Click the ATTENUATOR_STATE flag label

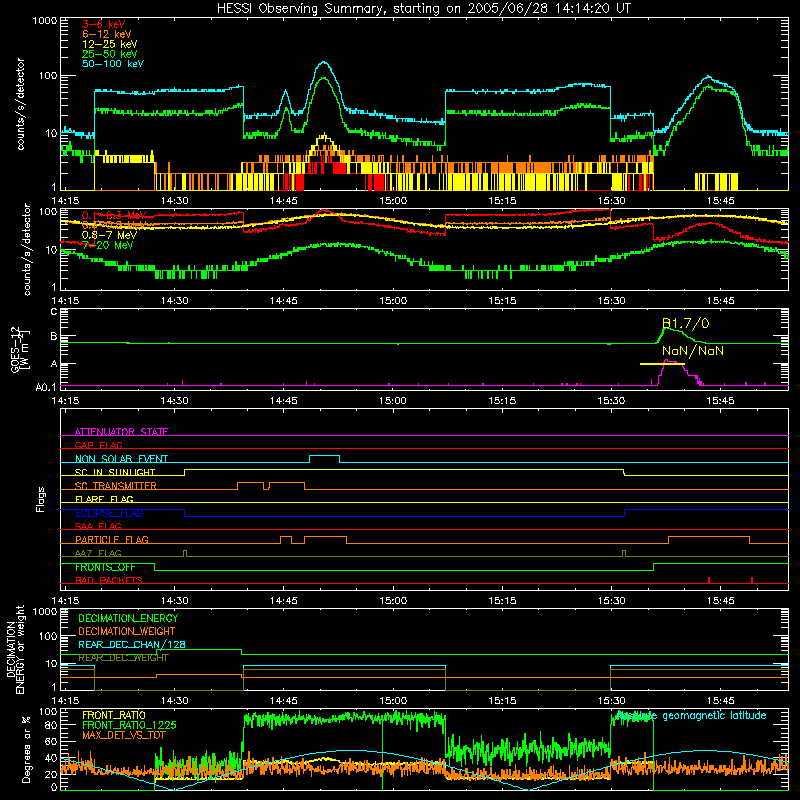[x=121, y=432]
